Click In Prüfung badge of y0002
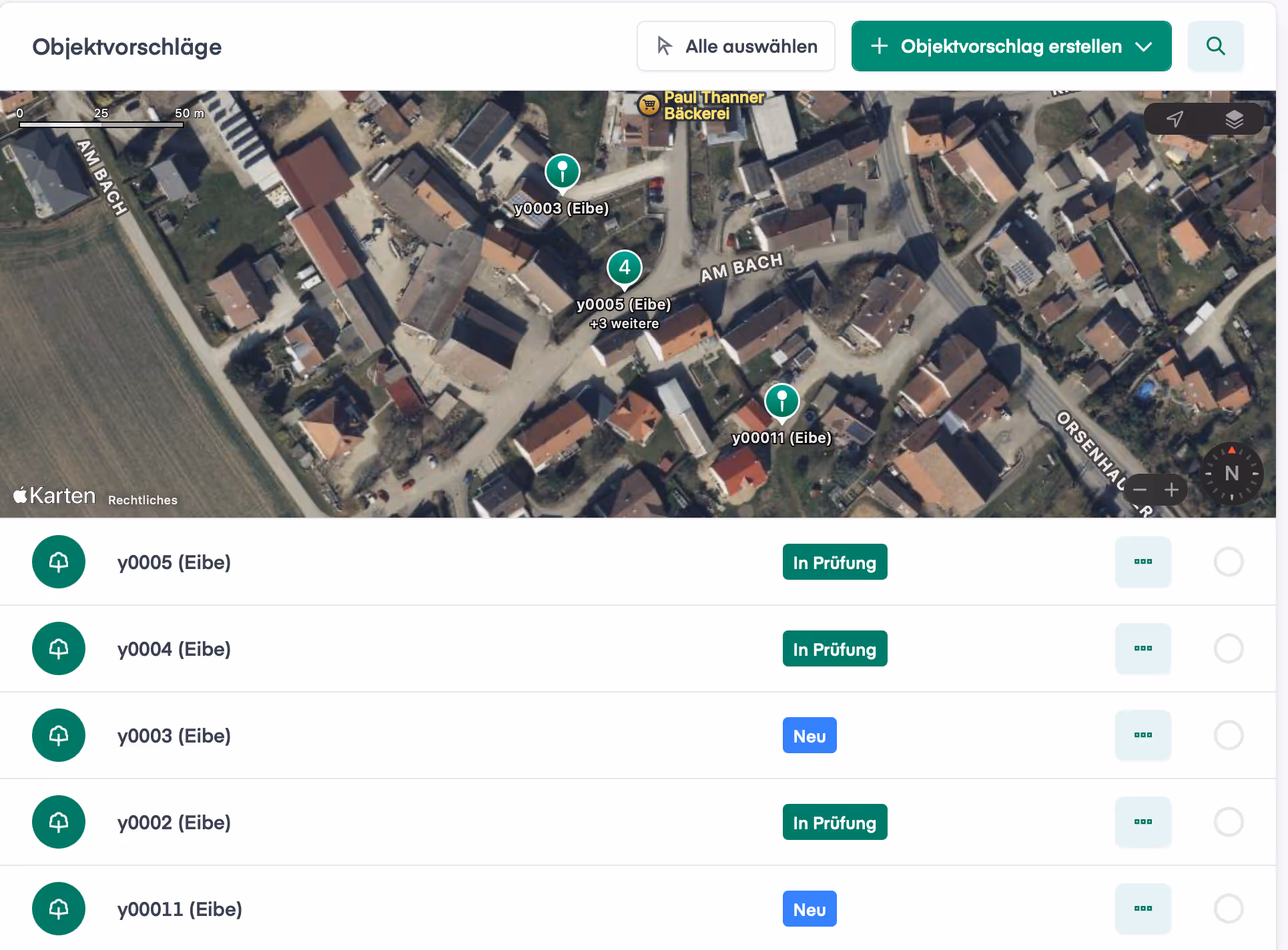This screenshot has width=1288, height=950. pyautogui.click(x=834, y=822)
